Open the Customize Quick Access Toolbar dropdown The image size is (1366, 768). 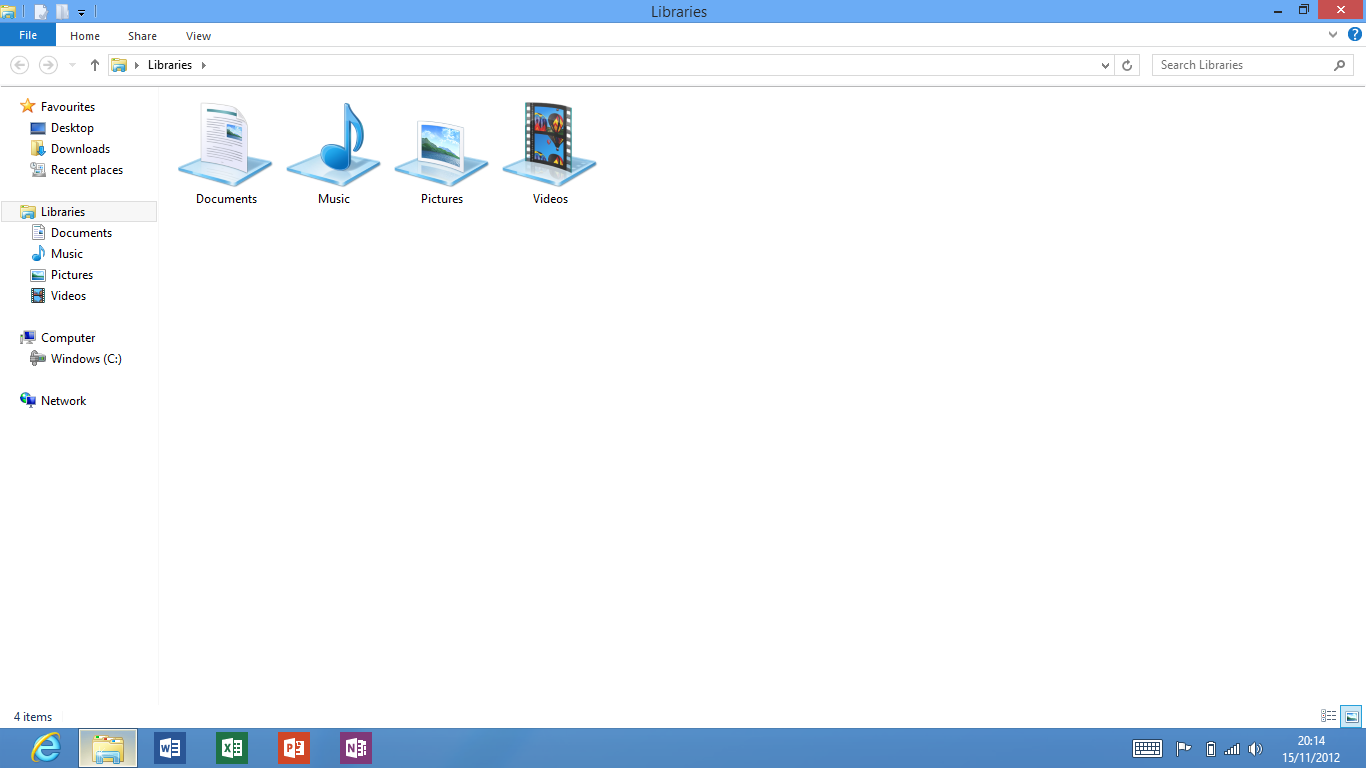click(x=82, y=13)
